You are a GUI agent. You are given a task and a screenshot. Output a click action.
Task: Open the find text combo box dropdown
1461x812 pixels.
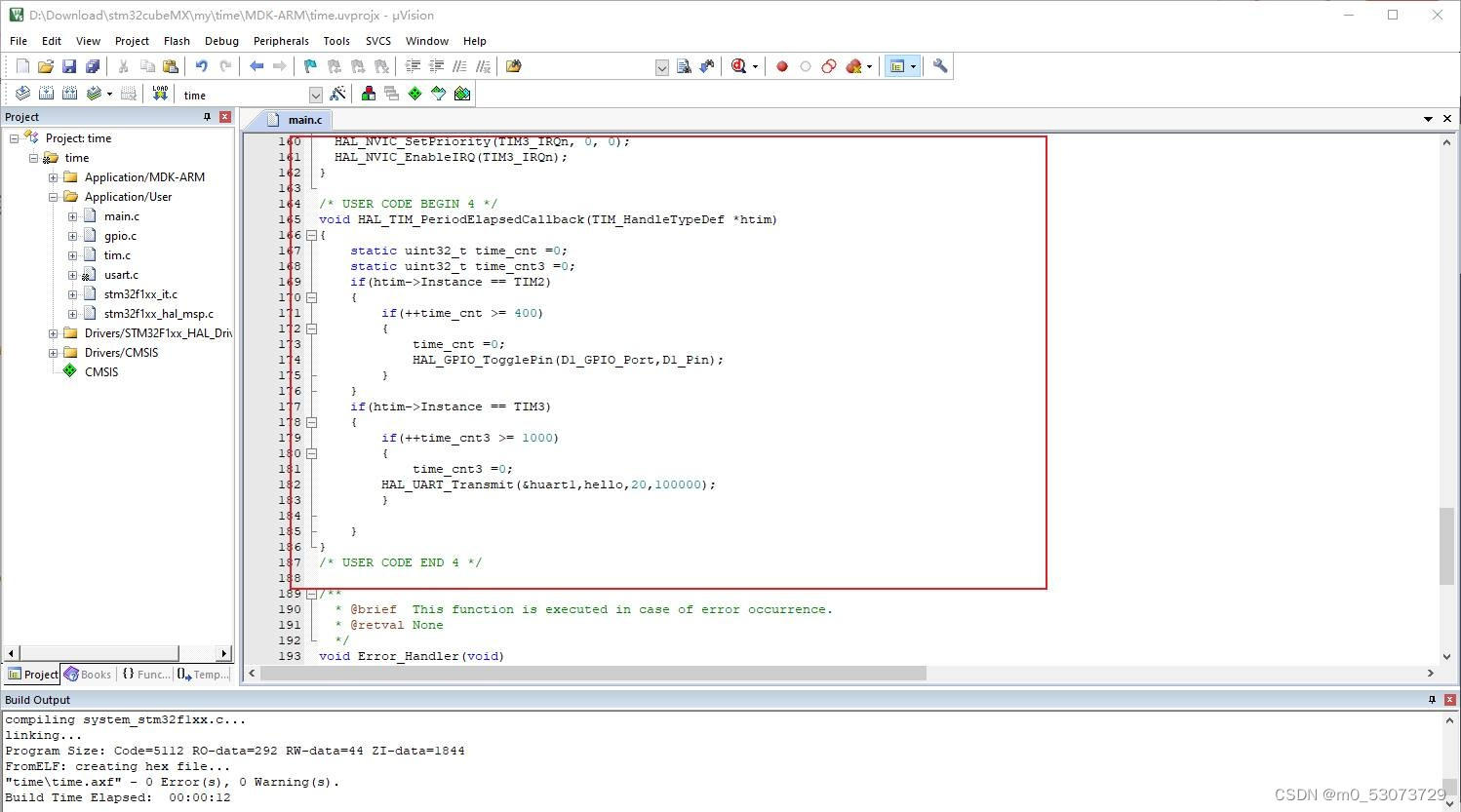[662, 67]
